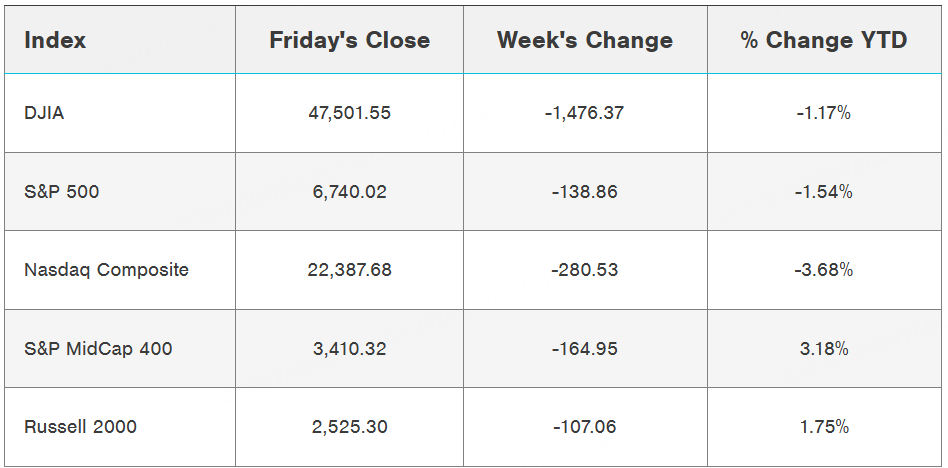Select the Friday's Close column header
Screen dimensions: 948x468
click(349, 41)
